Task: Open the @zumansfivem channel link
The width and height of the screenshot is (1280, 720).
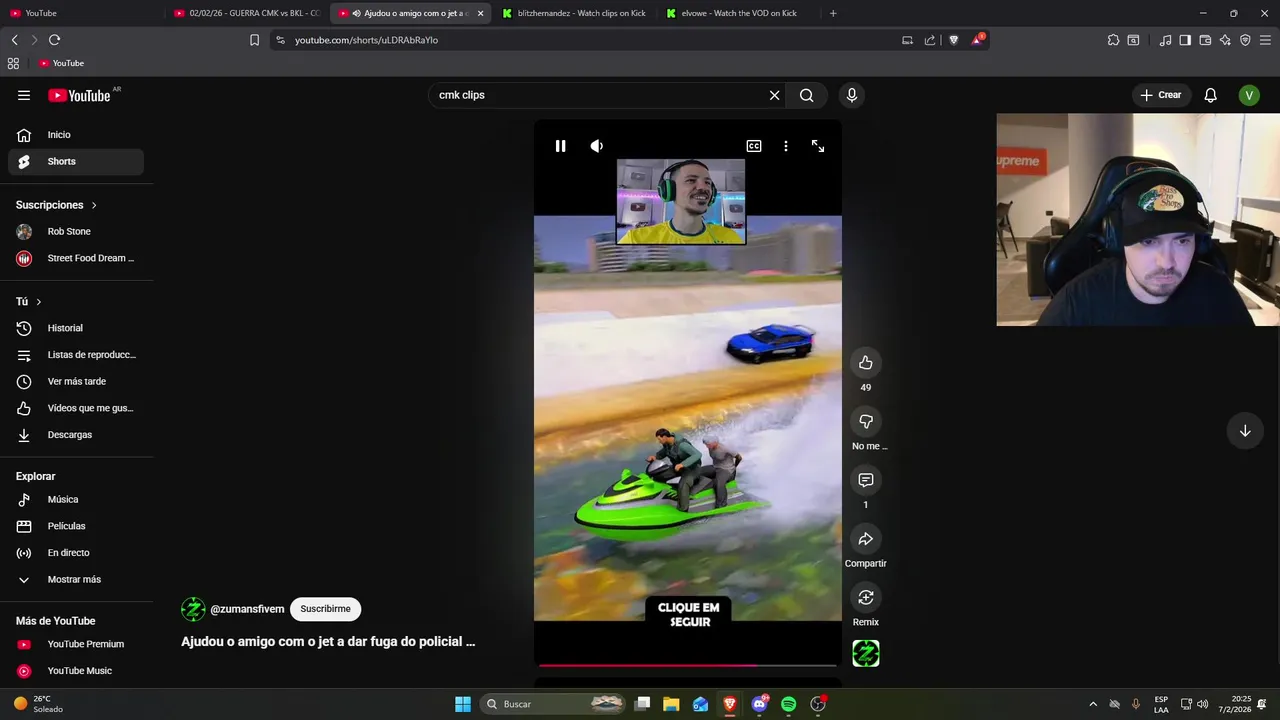Action: point(247,609)
